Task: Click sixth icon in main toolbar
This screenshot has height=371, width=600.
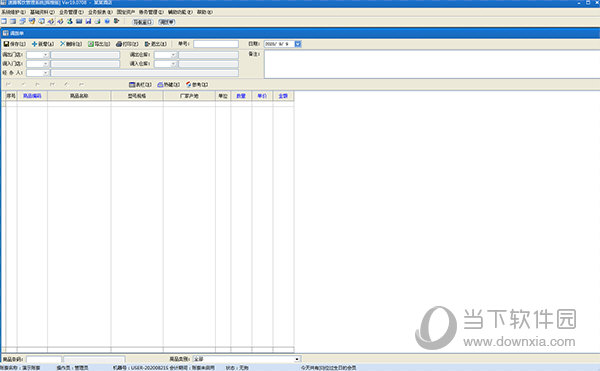Action: click(x=51, y=21)
